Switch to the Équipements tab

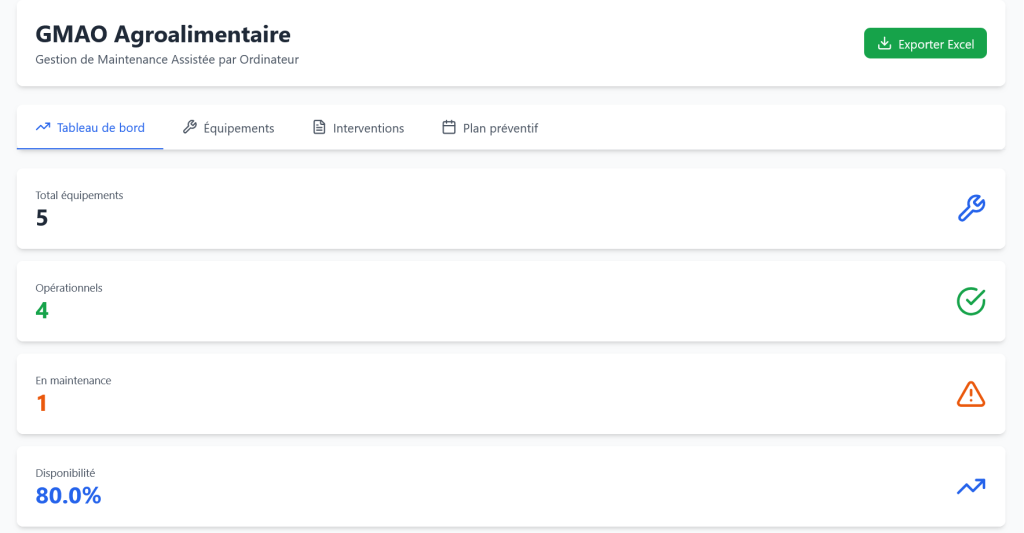pyautogui.click(x=238, y=128)
